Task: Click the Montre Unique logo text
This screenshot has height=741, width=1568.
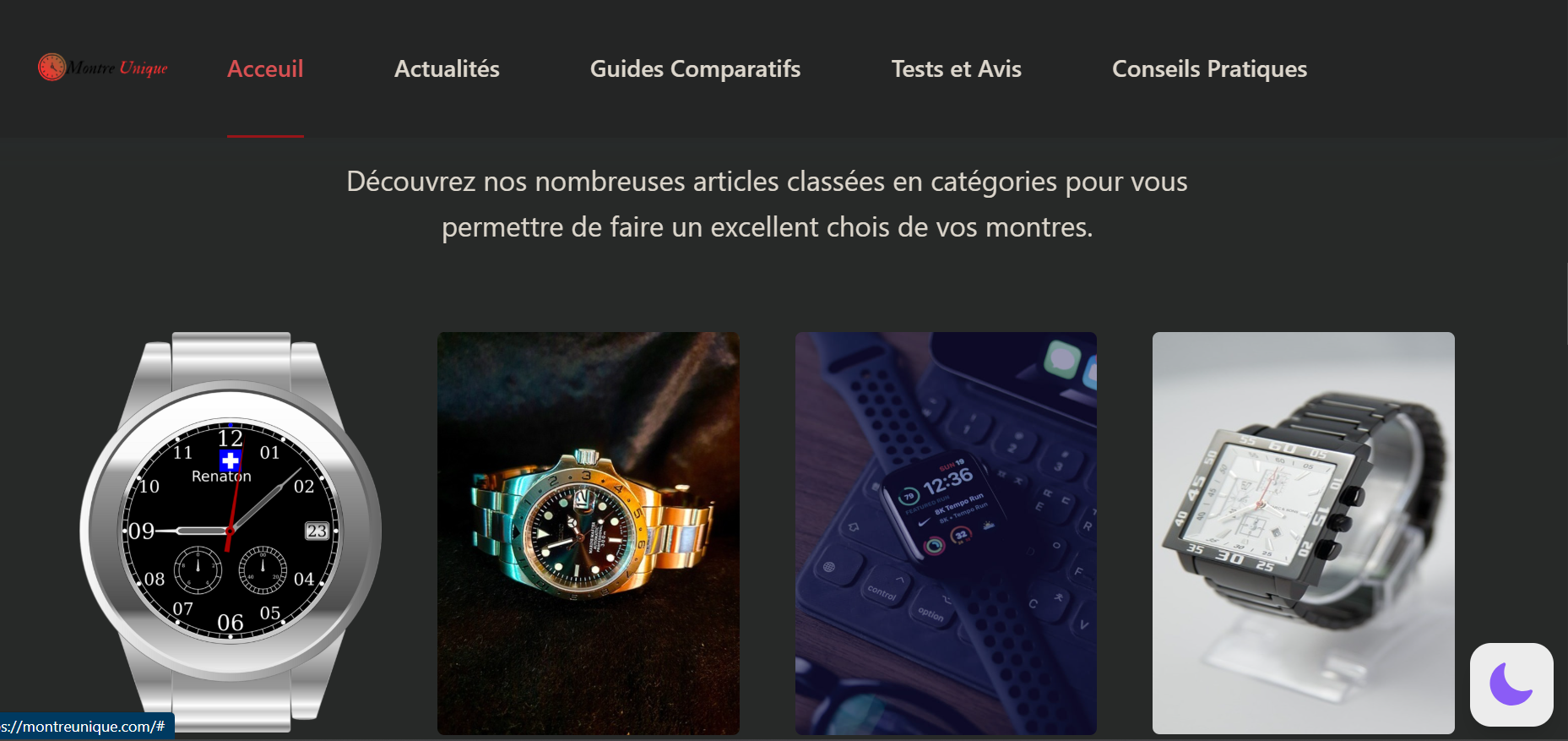Action: (x=118, y=68)
